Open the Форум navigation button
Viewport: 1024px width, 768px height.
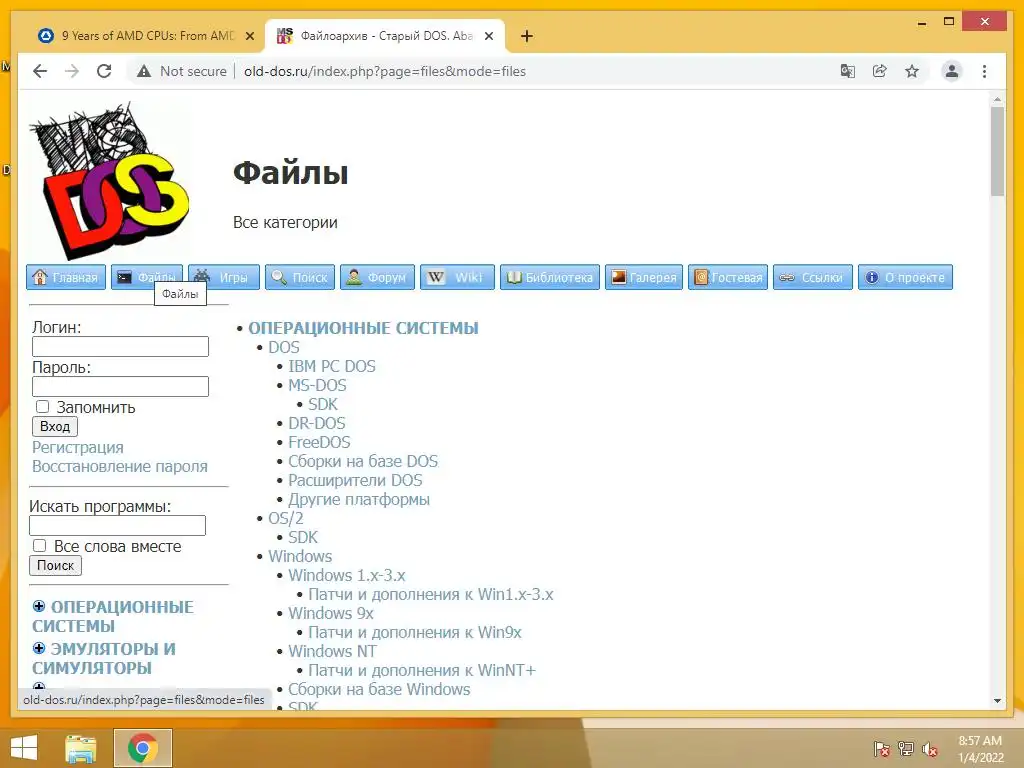tap(377, 277)
